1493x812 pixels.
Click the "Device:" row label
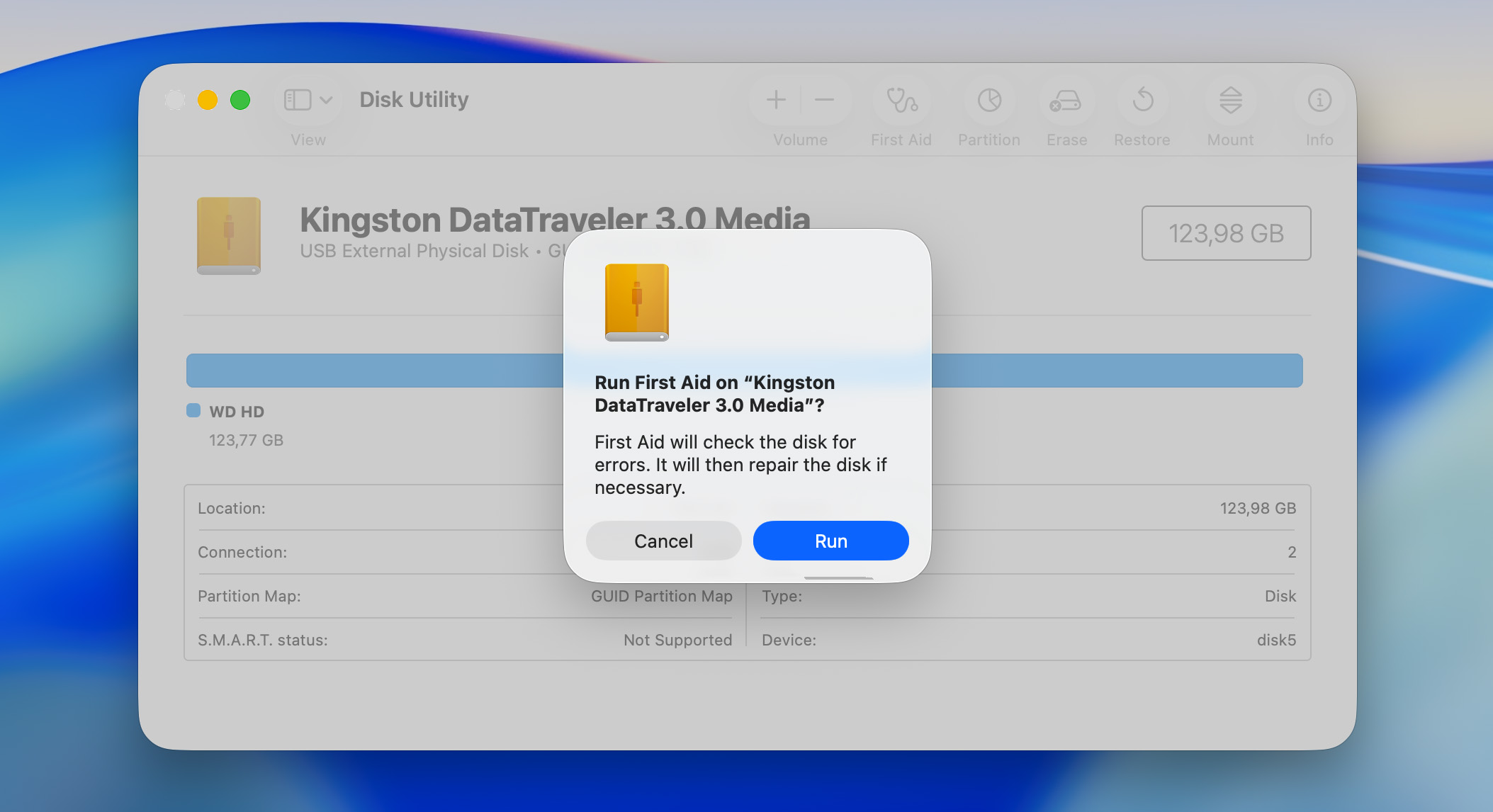pyautogui.click(x=789, y=640)
